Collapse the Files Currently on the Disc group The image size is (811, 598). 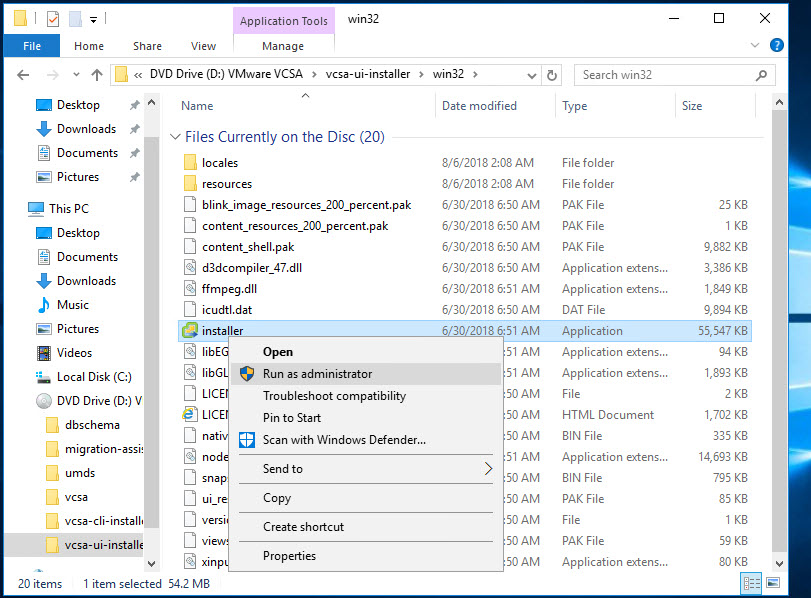[x=177, y=137]
